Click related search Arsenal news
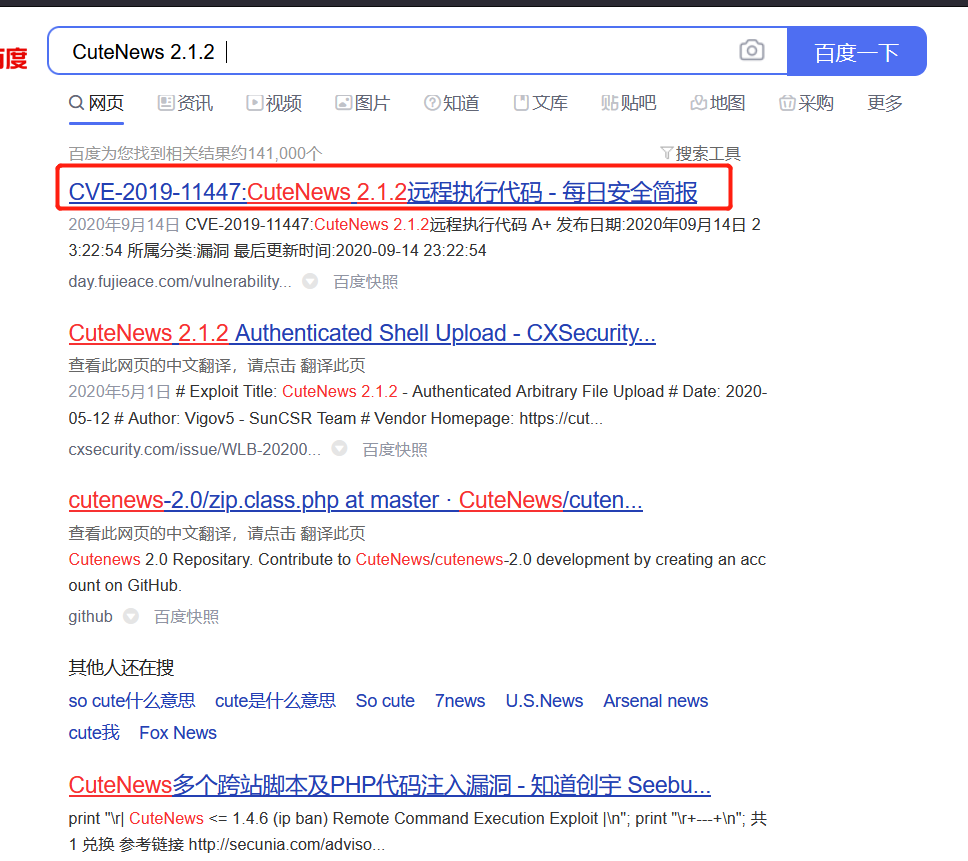 point(656,701)
